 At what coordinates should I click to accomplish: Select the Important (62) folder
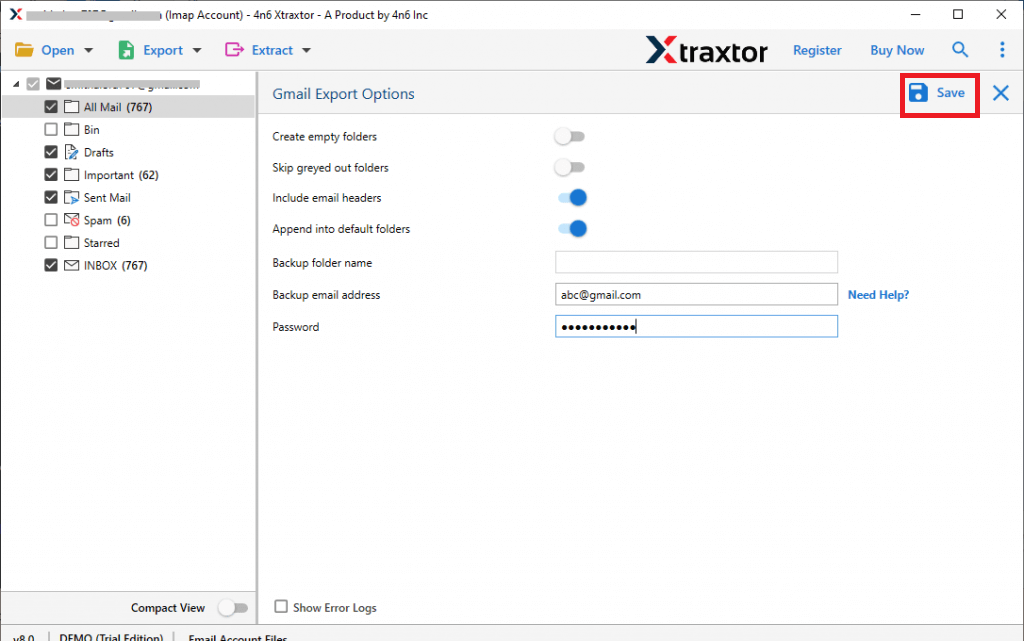click(x=121, y=175)
